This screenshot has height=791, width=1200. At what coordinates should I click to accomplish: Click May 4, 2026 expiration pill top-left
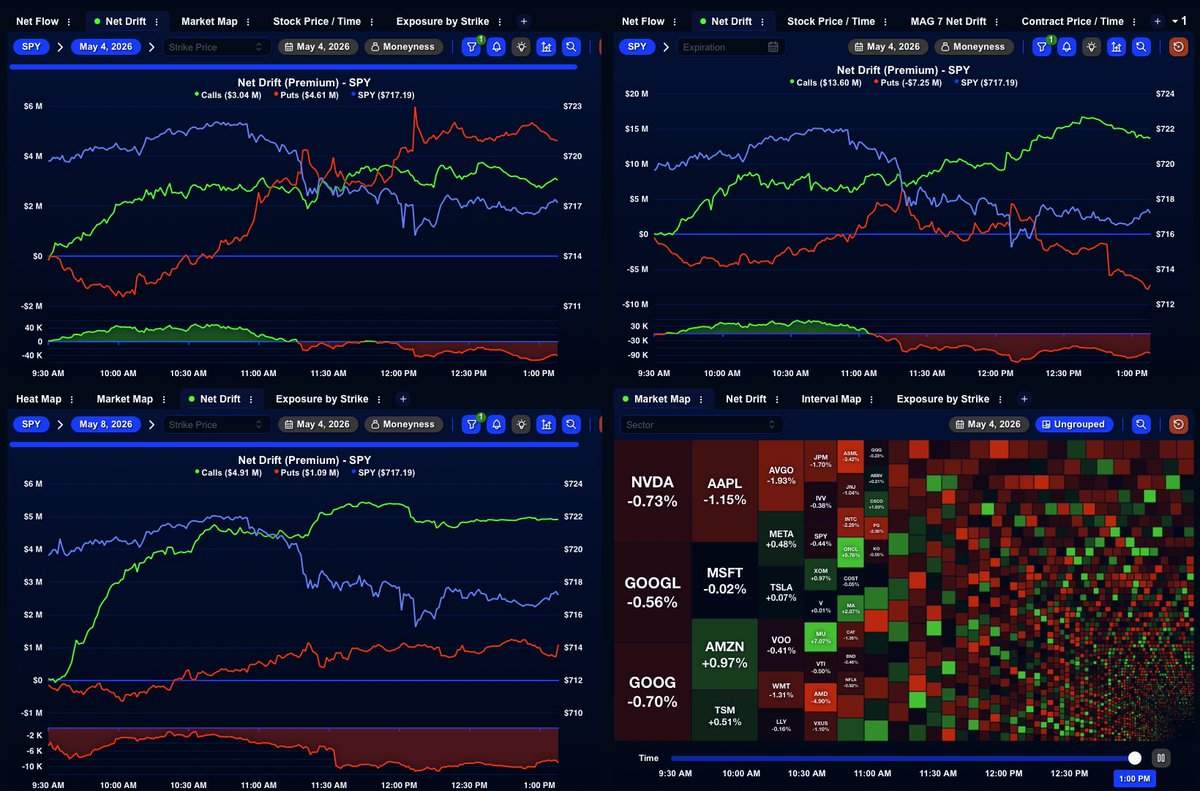point(106,46)
